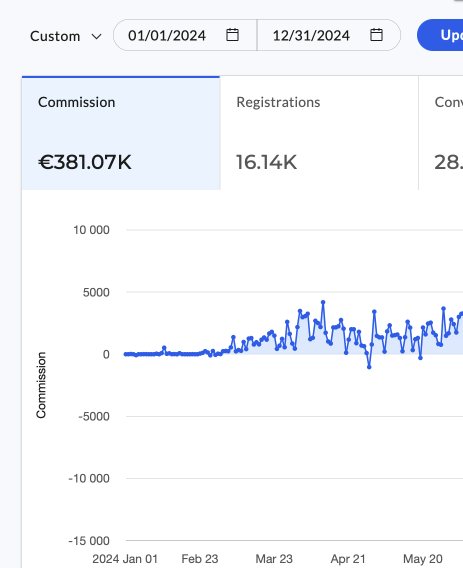Select the Commission tab
The image size is (463, 568).
tap(121, 133)
